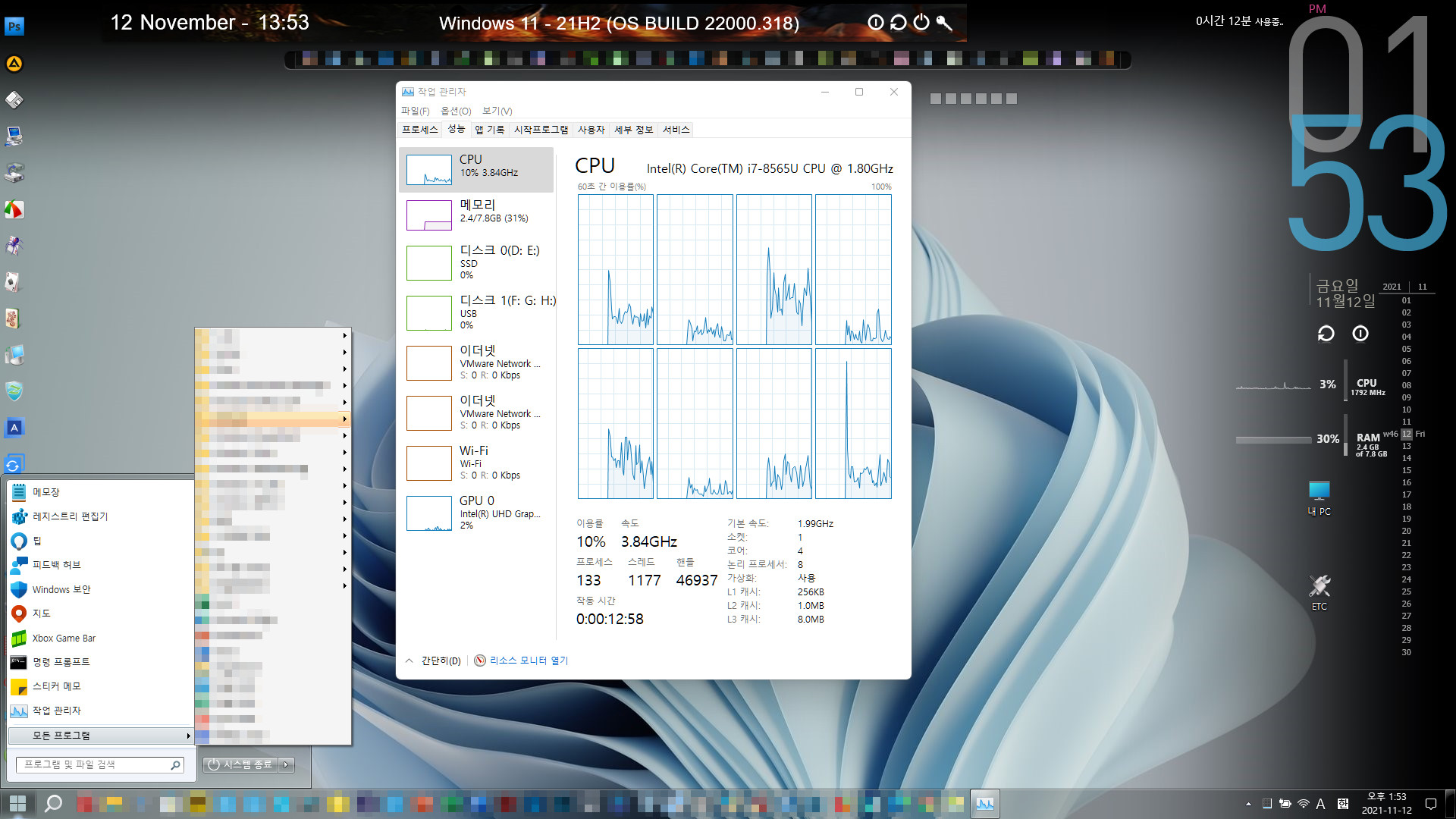This screenshot has height=819, width=1456.
Task: Switch to 사용자 tab
Action: coord(591,130)
